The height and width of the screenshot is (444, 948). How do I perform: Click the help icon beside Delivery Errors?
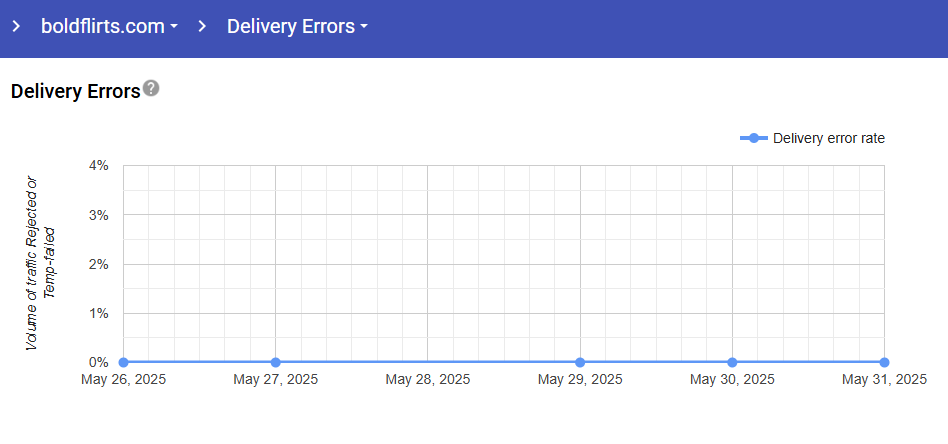[151, 89]
